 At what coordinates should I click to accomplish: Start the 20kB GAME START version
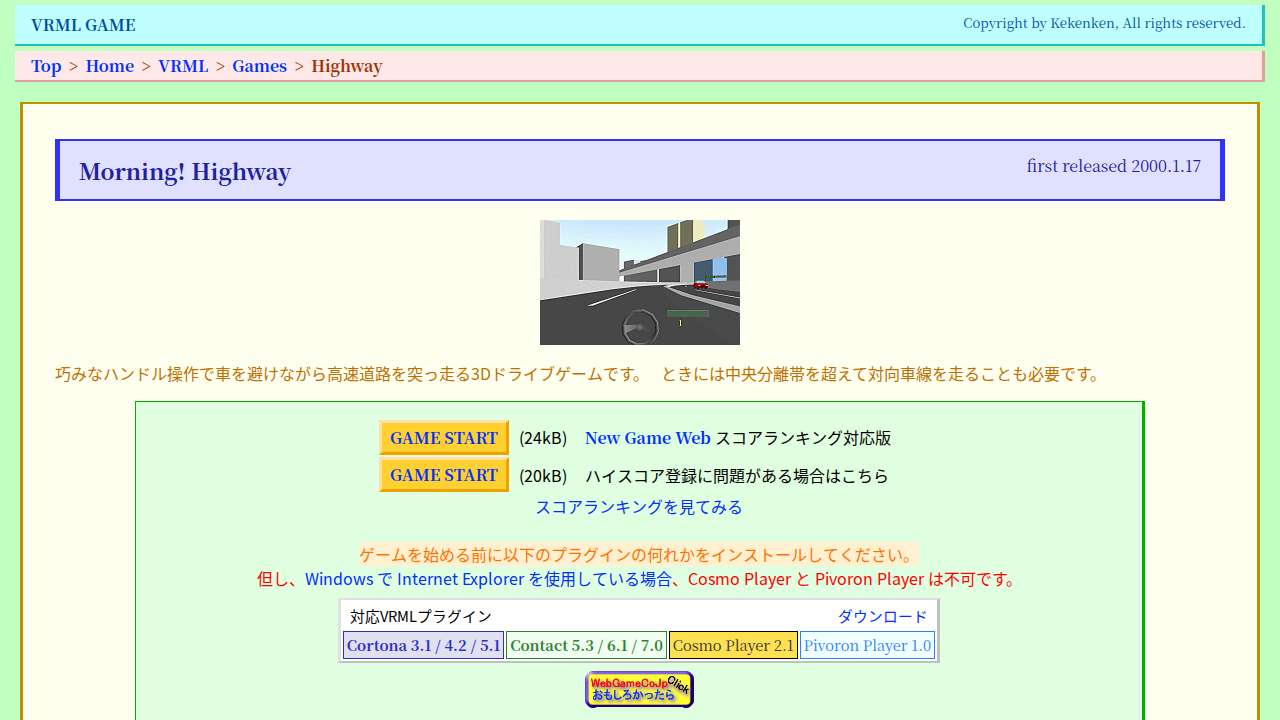pos(444,475)
